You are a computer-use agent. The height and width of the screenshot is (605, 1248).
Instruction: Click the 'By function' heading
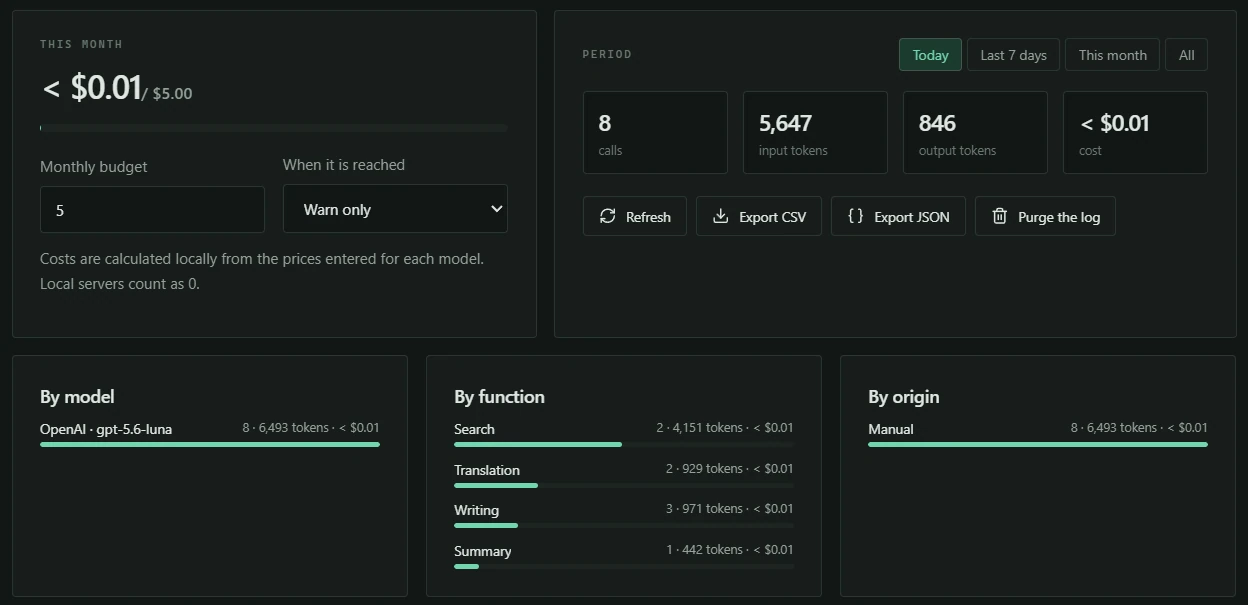tap(499, 397)
